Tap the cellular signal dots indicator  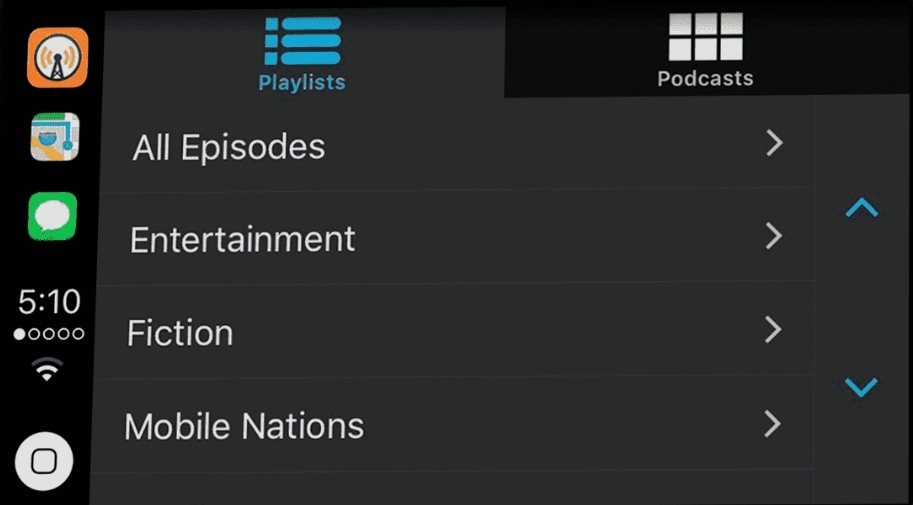point(49,334)
